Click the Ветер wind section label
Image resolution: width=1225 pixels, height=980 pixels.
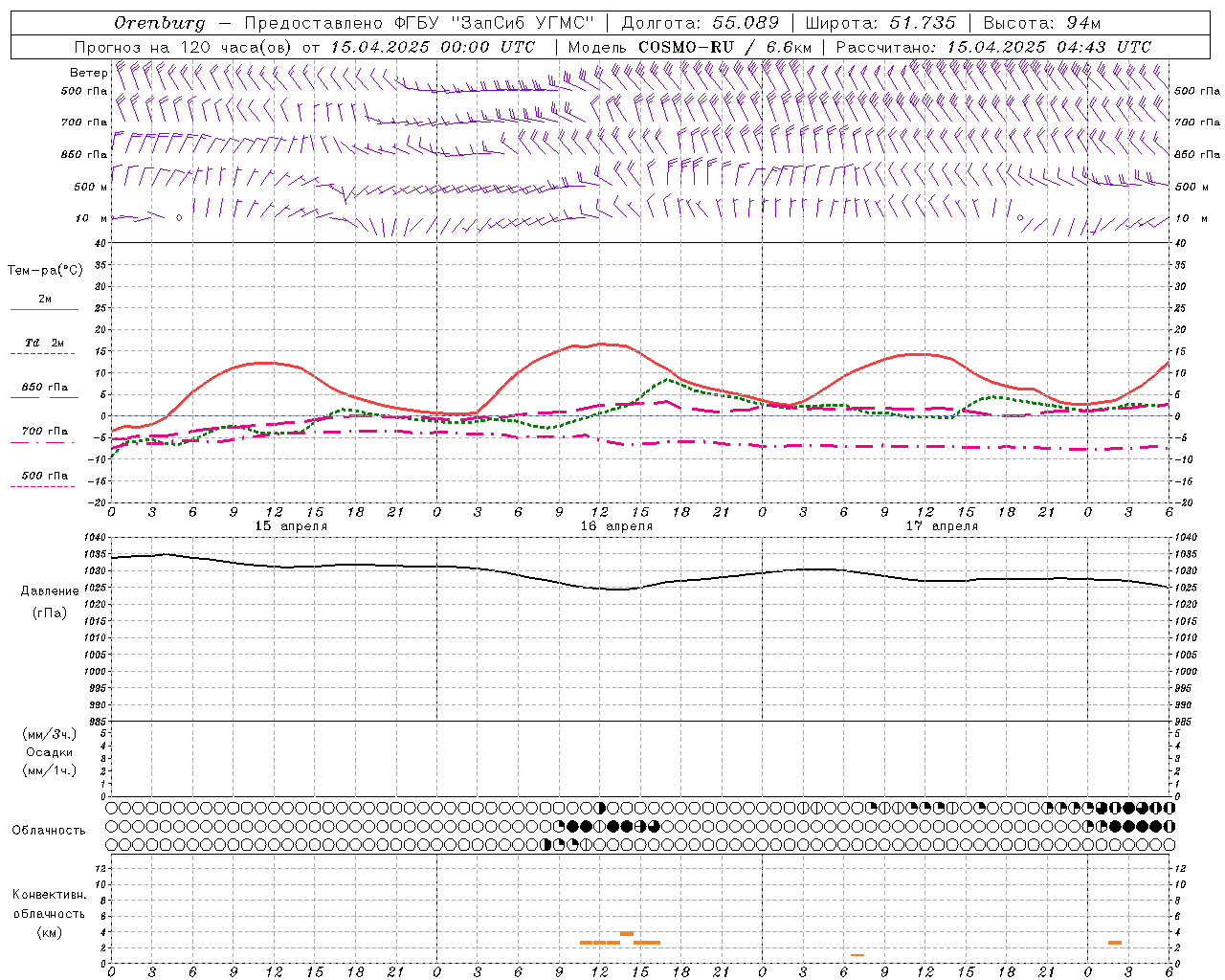89,73
